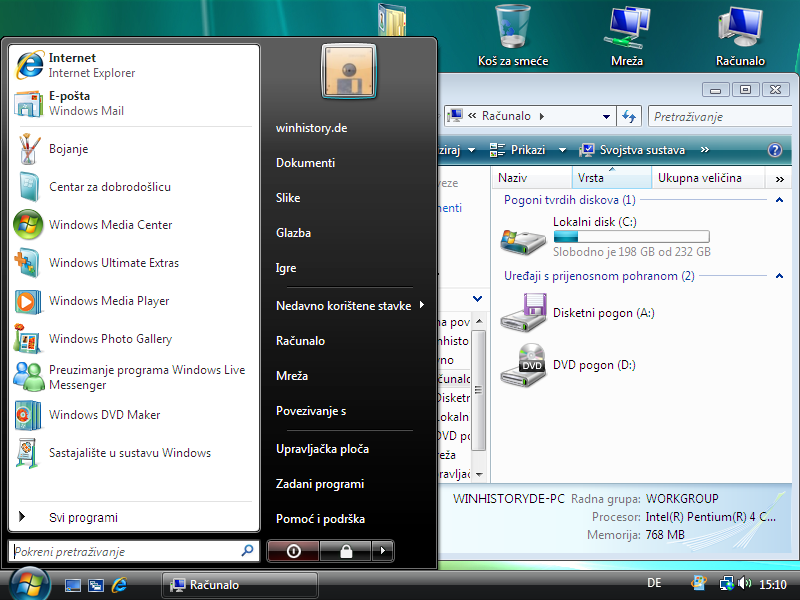Viewport: 800px width, 600px height.
Task: Show more columns chevron in header
Action: [x=780, y=179]
